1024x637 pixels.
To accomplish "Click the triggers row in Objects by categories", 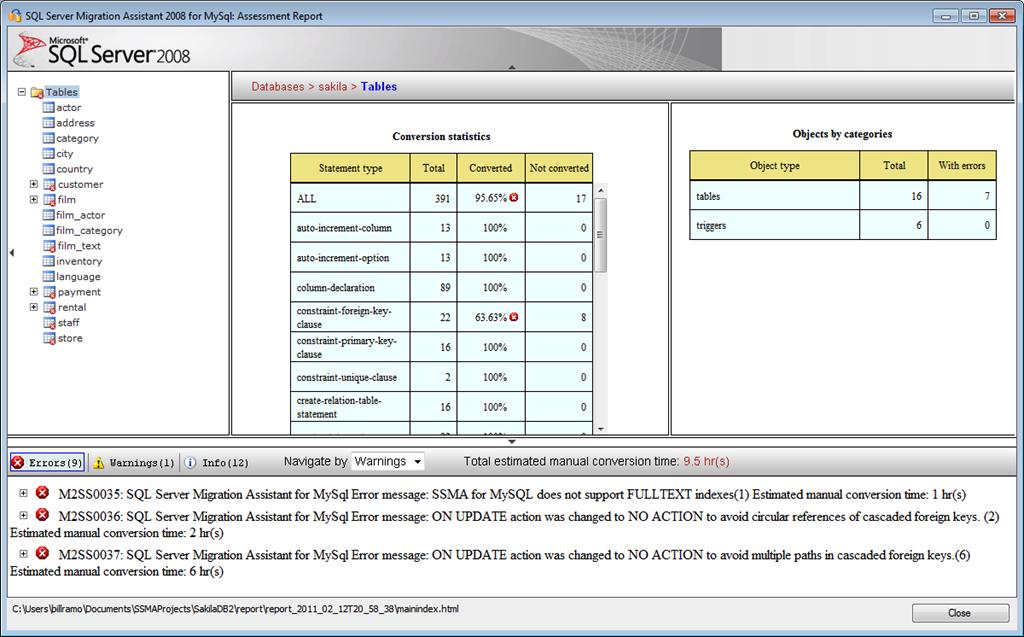I will 842,225.
